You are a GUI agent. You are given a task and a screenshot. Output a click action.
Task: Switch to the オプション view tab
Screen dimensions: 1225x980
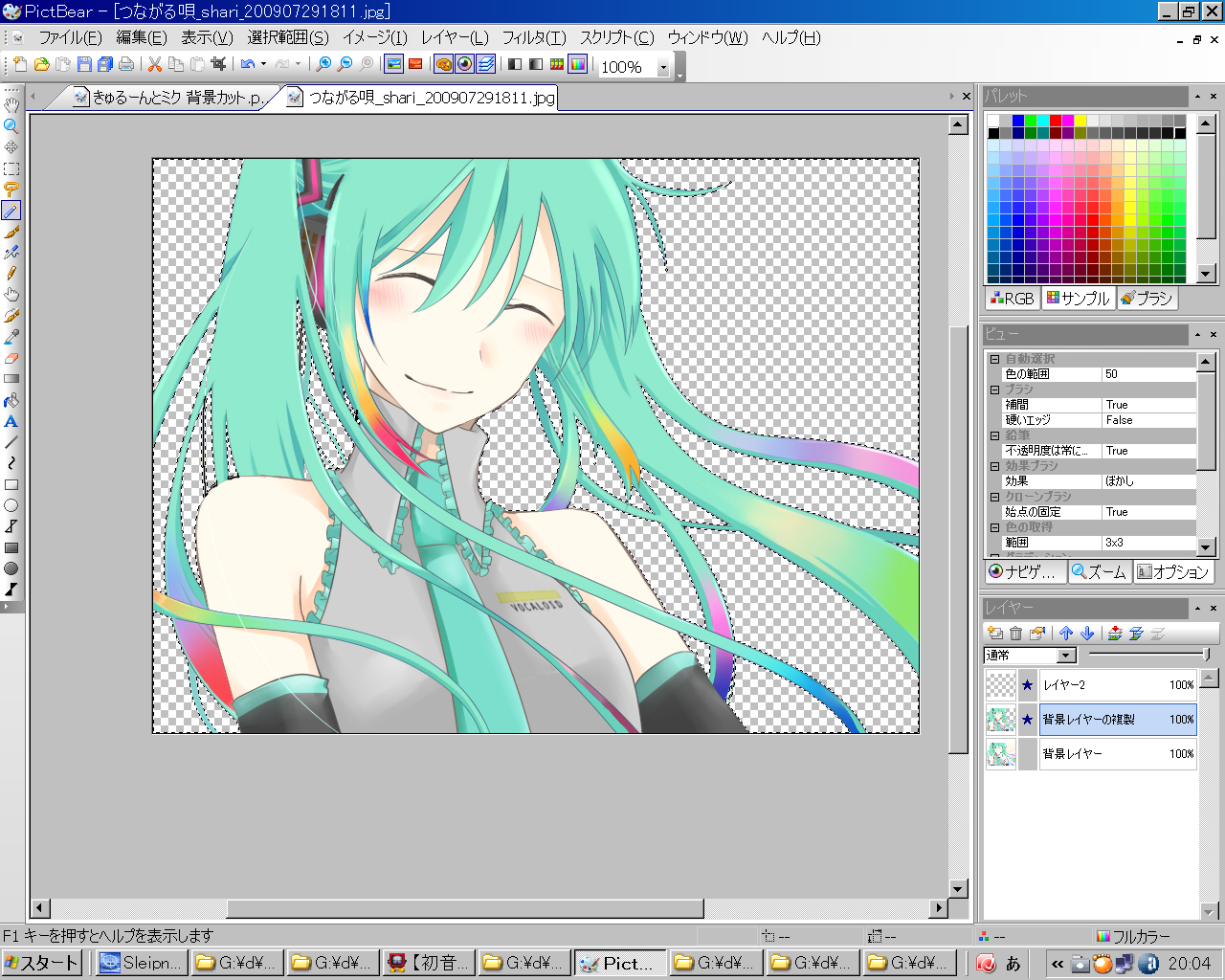1173,572
